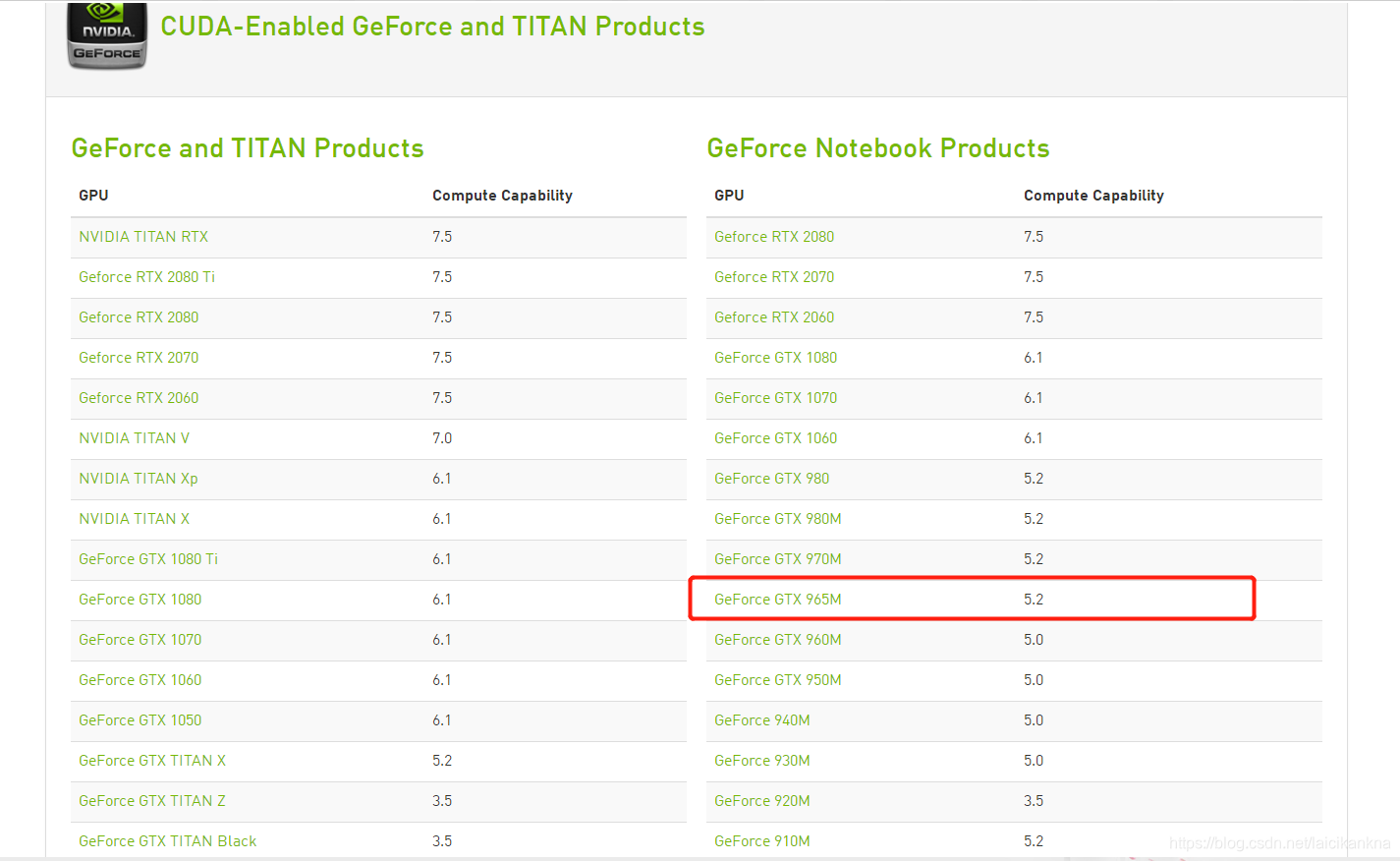Open GeForce GTX 1070 in the Notebook Products table
Screen dimensions: 1400x861
776,398
